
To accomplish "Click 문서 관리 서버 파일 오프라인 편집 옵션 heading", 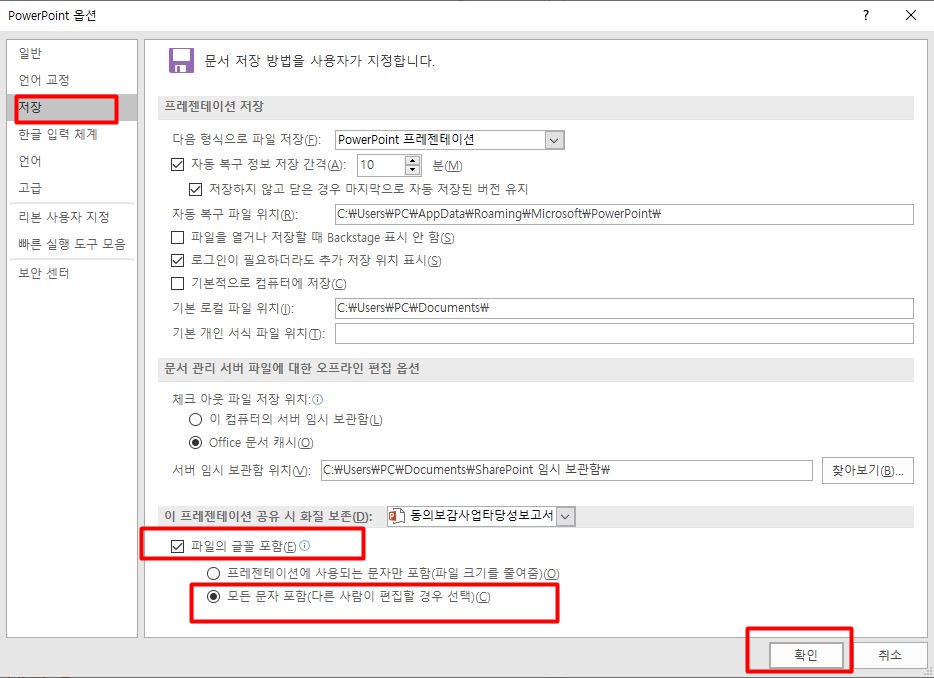I will coord(292,368).
